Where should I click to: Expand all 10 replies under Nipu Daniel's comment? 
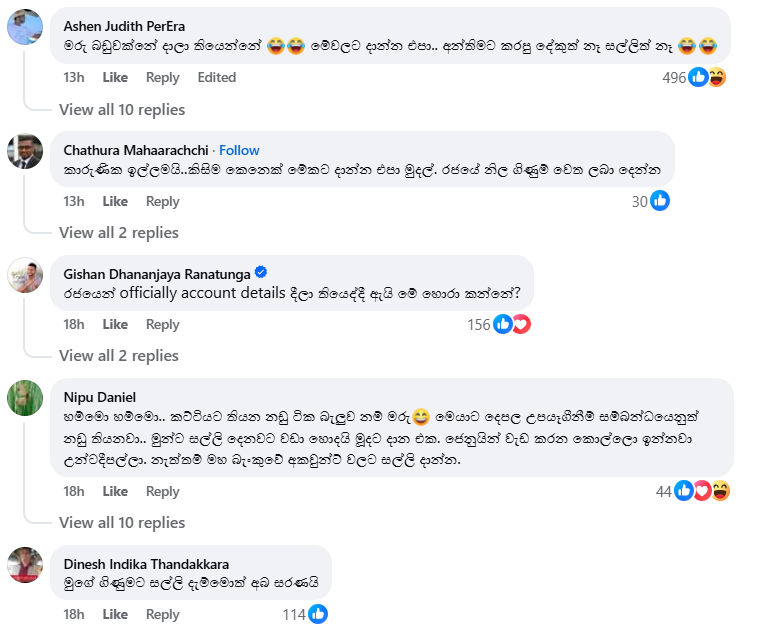pyautogui.click(x=122, y=522)
